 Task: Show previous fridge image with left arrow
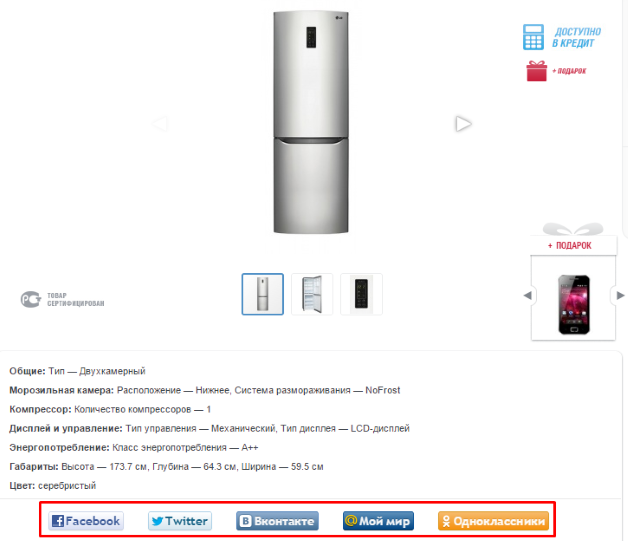(160, 124)
